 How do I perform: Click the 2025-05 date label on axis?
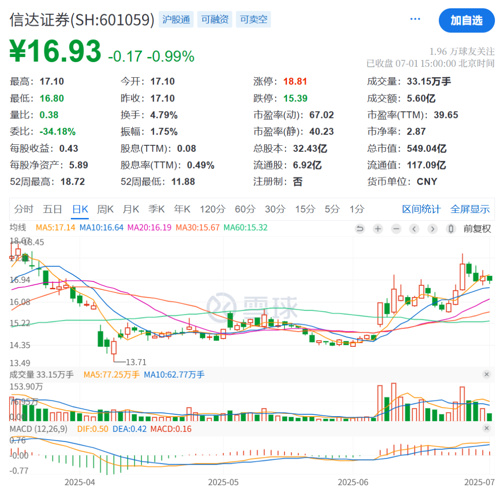(x=223, y=482)
